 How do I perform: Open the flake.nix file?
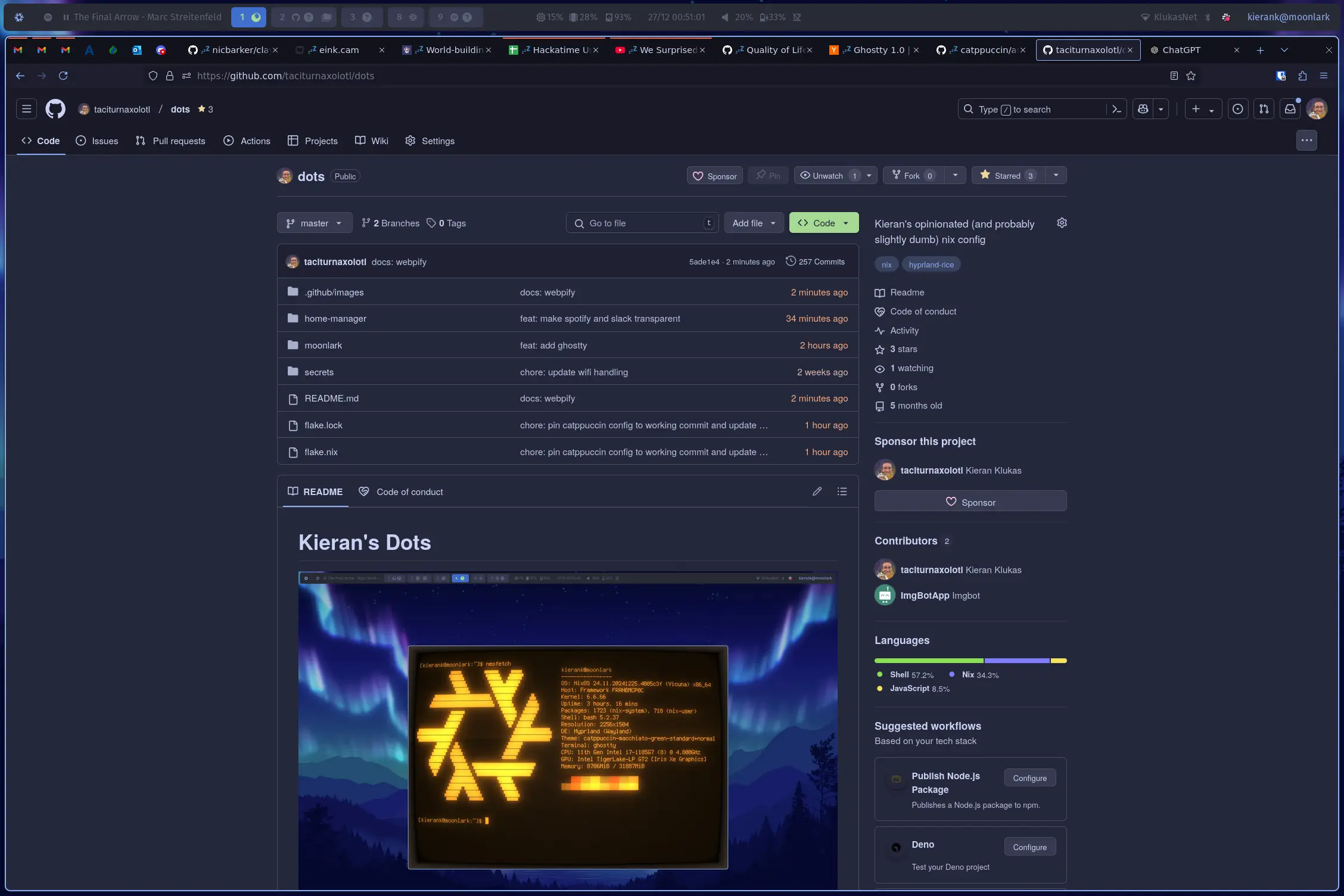[321, 452]
